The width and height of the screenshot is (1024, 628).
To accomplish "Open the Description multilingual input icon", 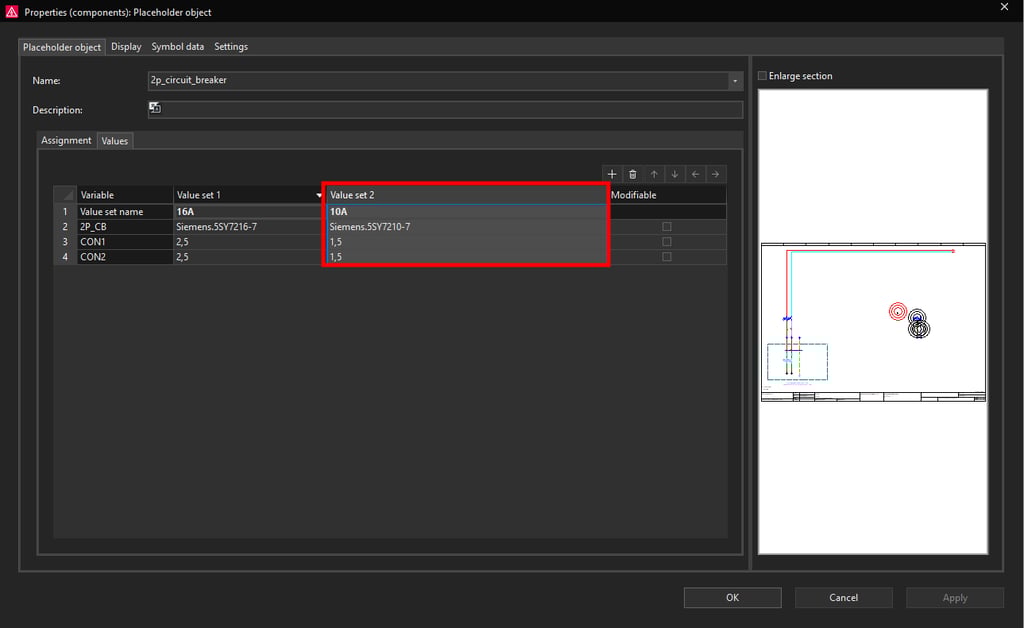I will click(x=155, y=108).
